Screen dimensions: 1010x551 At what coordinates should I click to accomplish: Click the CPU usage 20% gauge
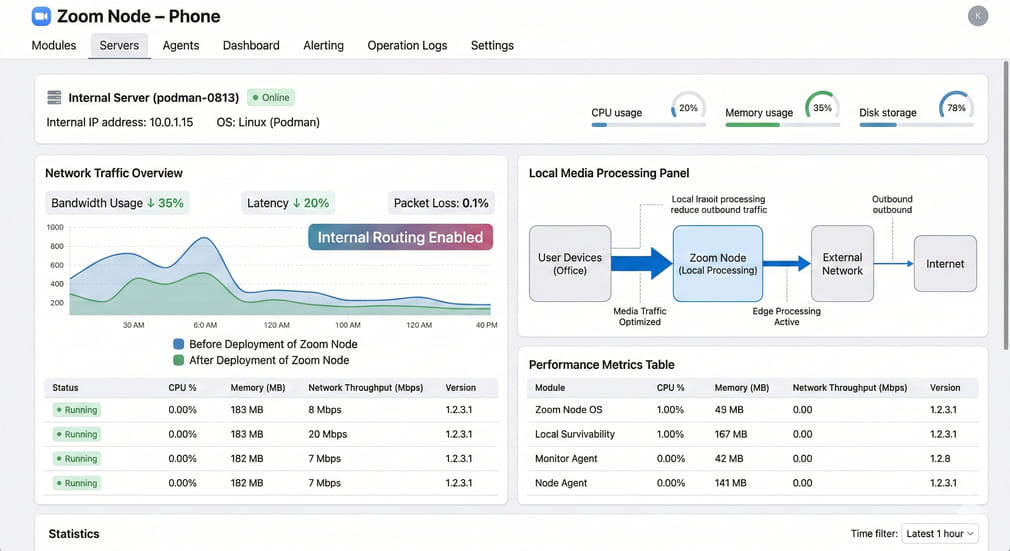688,108
